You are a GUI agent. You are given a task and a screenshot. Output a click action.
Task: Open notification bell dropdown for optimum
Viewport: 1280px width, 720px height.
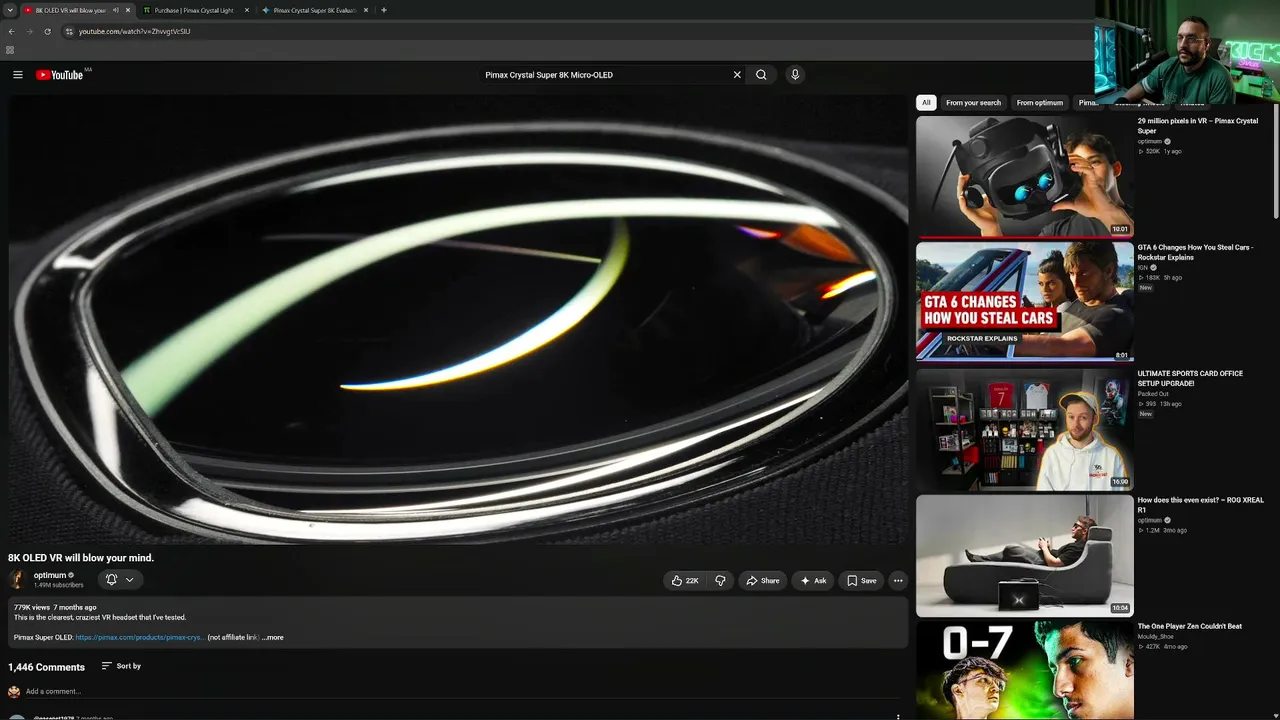(x=120, y=580)
